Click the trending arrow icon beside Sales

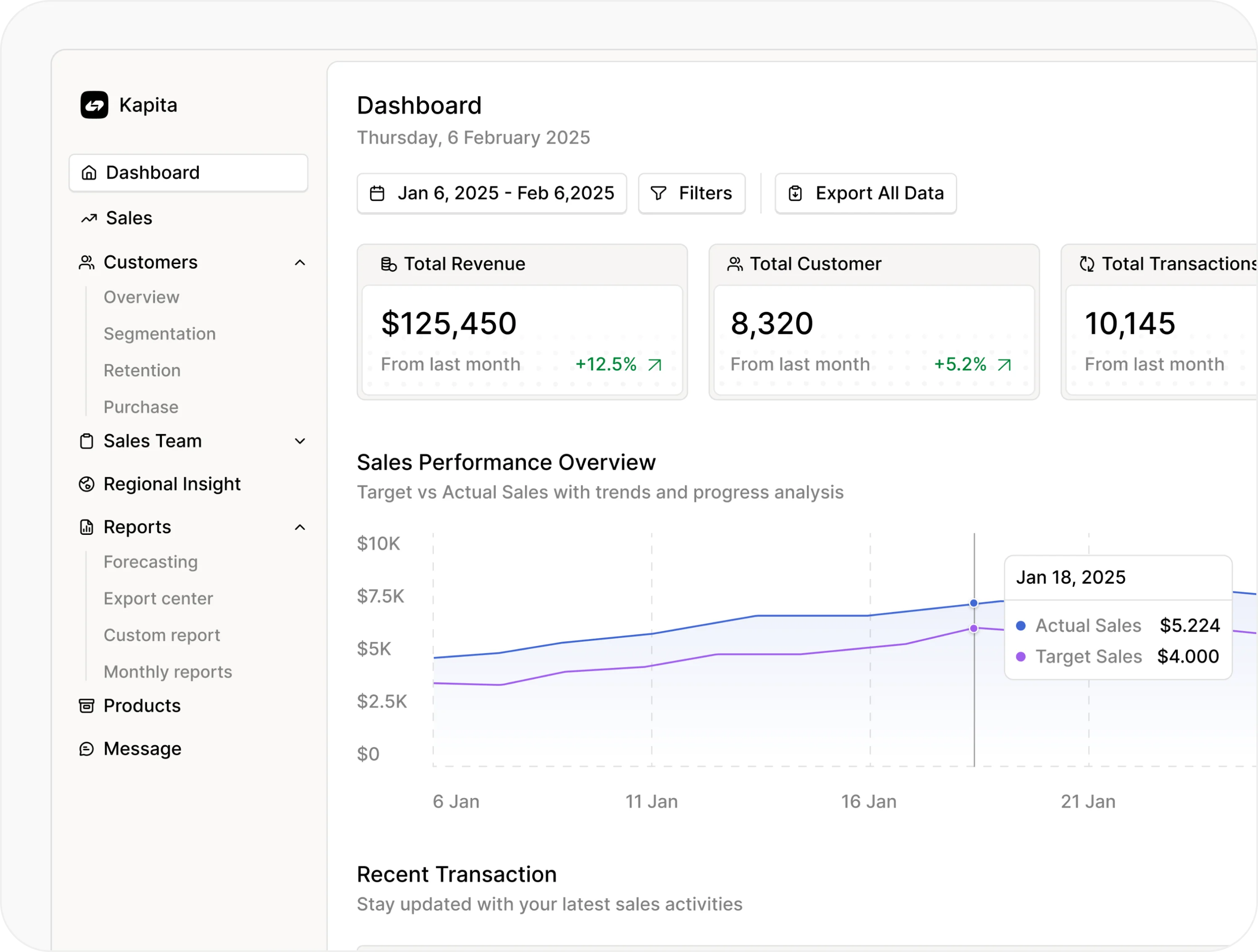pyautogui.click(x=89, y=218)
